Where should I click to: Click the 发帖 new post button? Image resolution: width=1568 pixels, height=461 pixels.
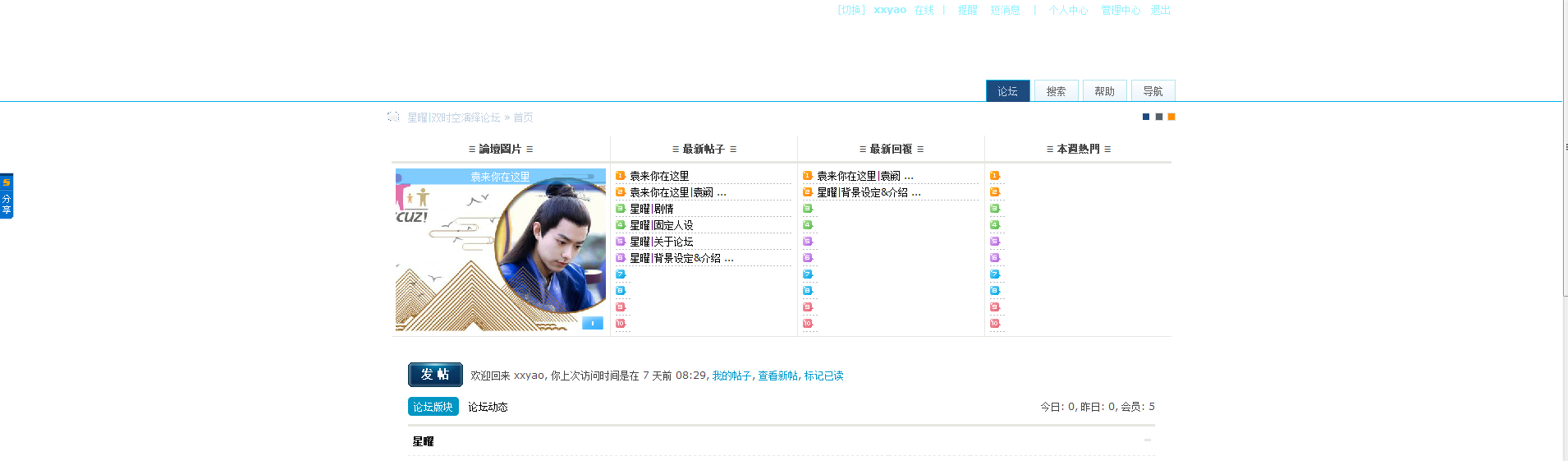click(x=435, y=375)
